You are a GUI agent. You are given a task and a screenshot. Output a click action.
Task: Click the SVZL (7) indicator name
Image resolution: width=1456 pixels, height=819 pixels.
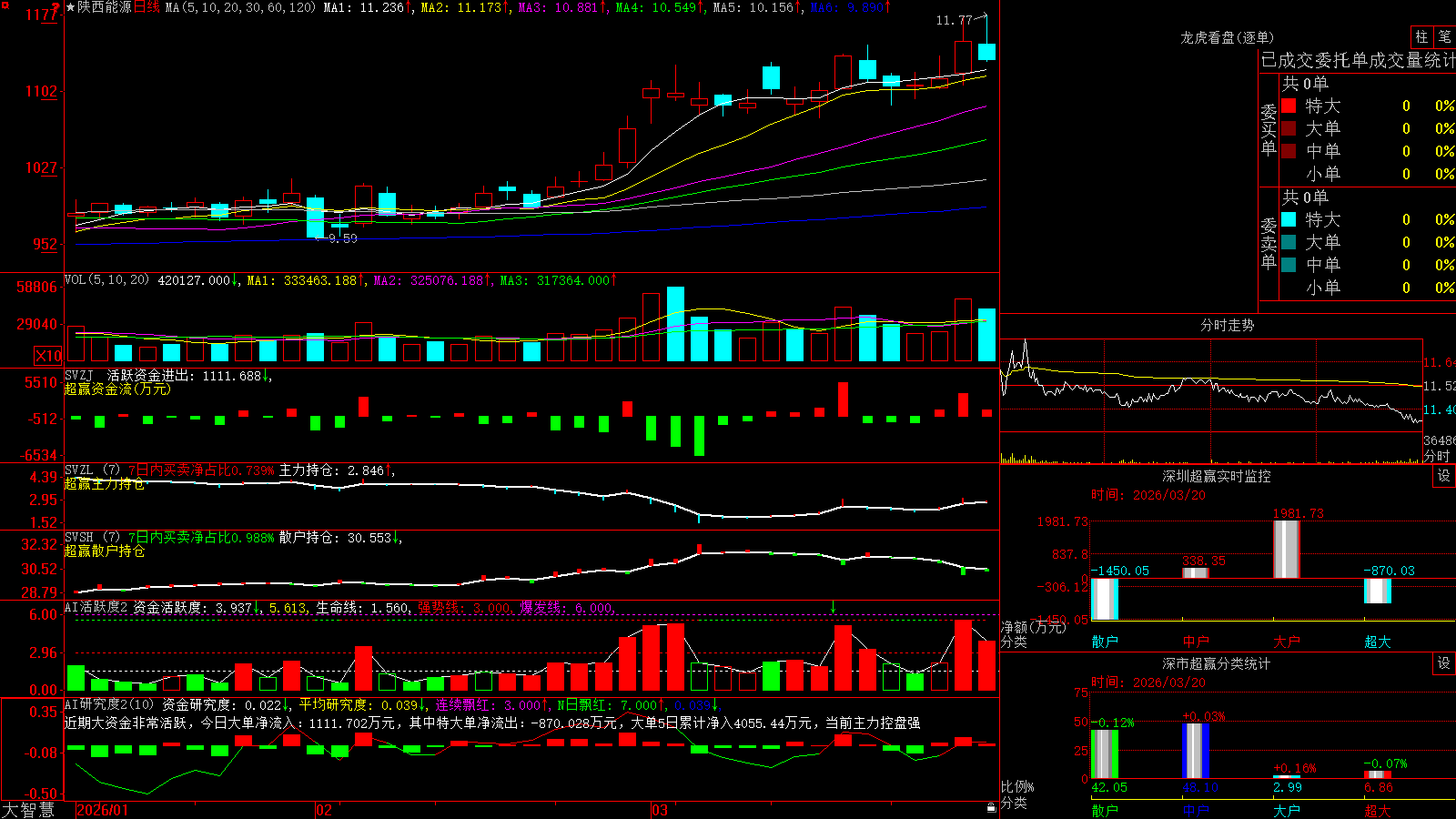coord(93,470)
